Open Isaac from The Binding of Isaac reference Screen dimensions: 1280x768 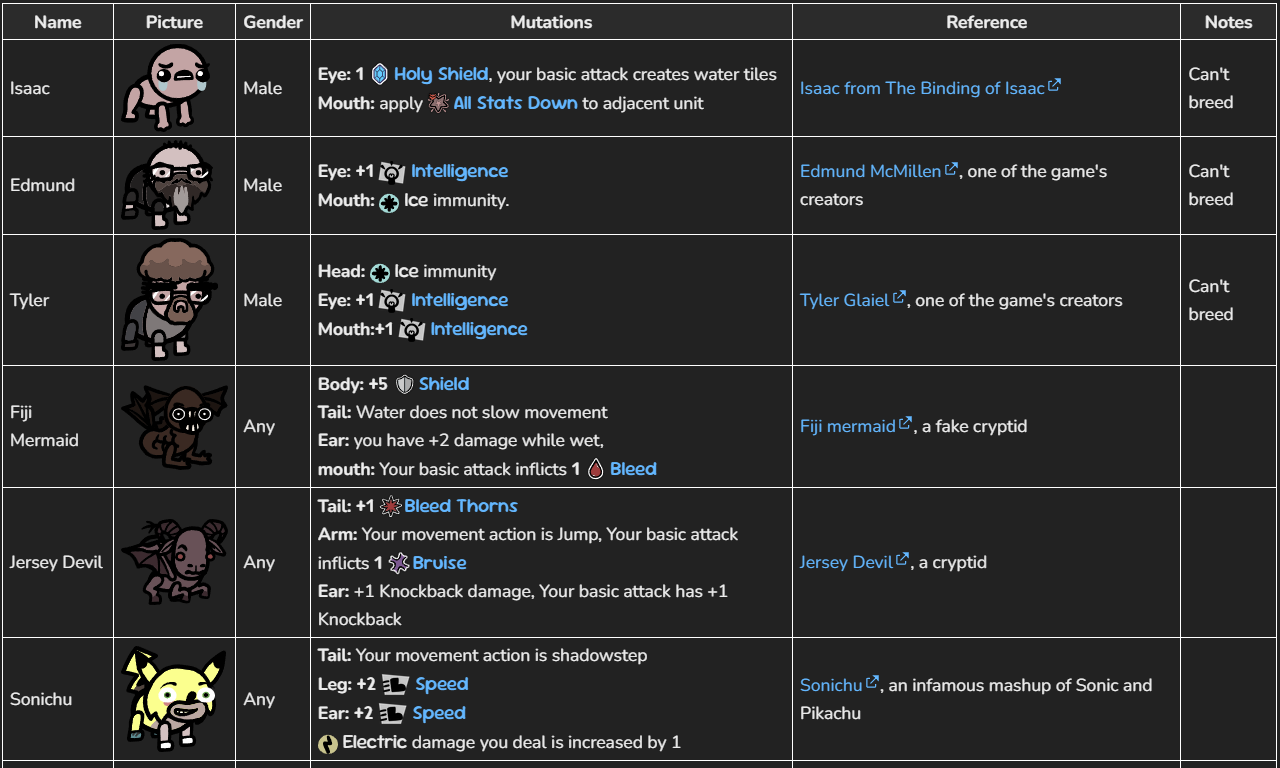pos(922,88)
